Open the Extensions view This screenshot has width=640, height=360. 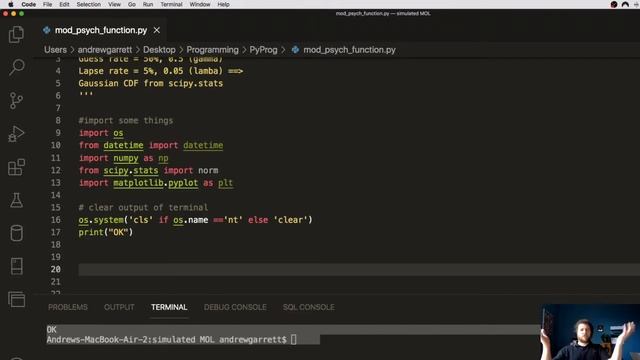pyautogui.click(x=16, y=167)
